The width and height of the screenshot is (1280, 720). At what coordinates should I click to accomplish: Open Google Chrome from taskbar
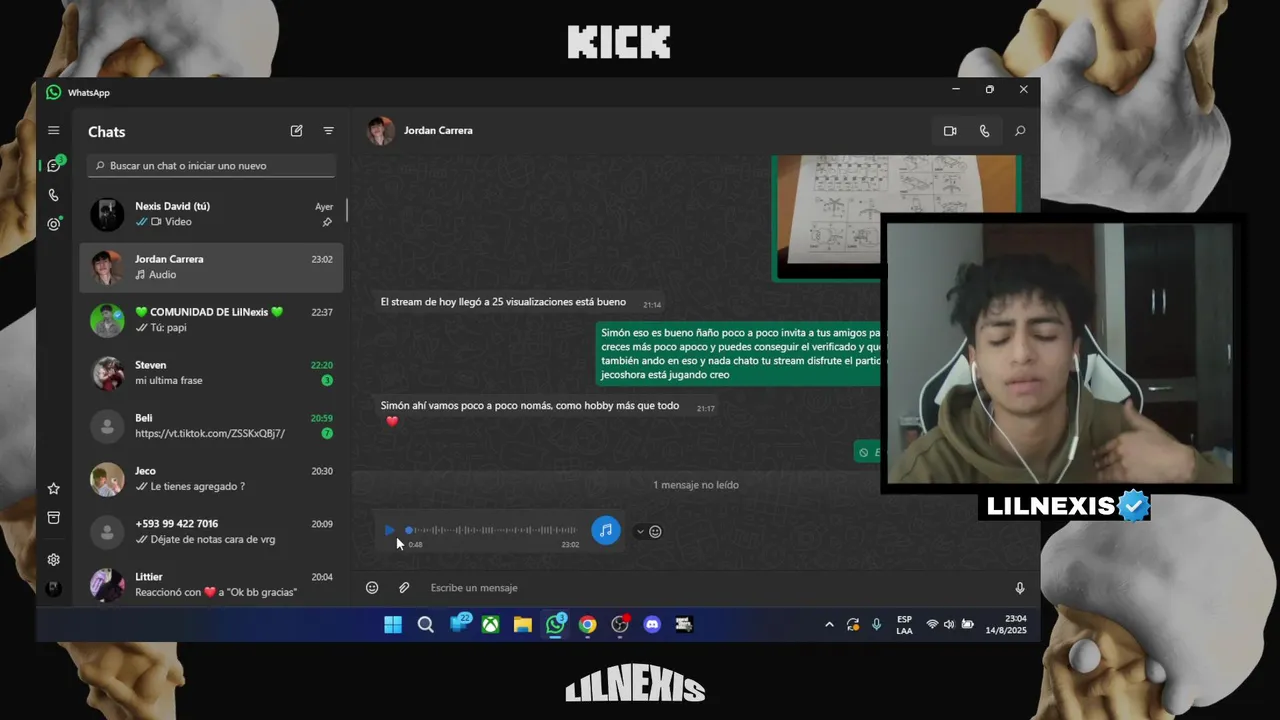tap(588, 625)
